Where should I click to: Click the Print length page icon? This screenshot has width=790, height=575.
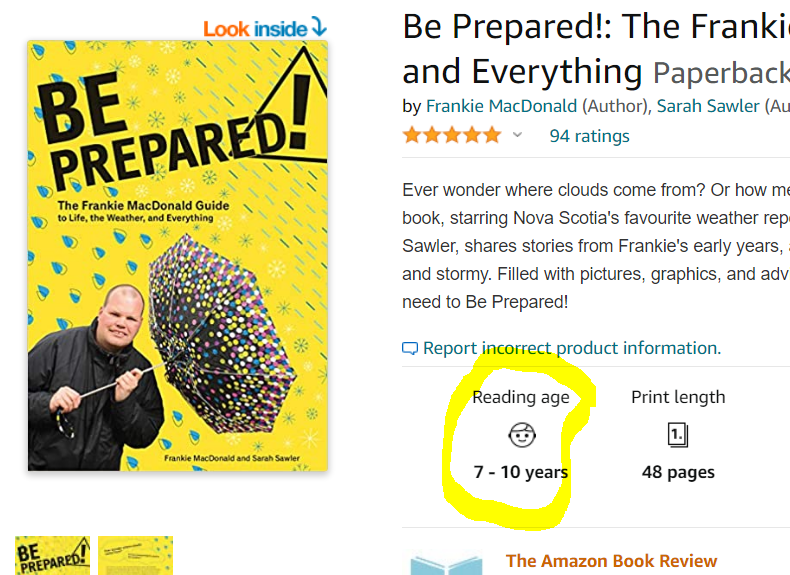pos(678,434)
